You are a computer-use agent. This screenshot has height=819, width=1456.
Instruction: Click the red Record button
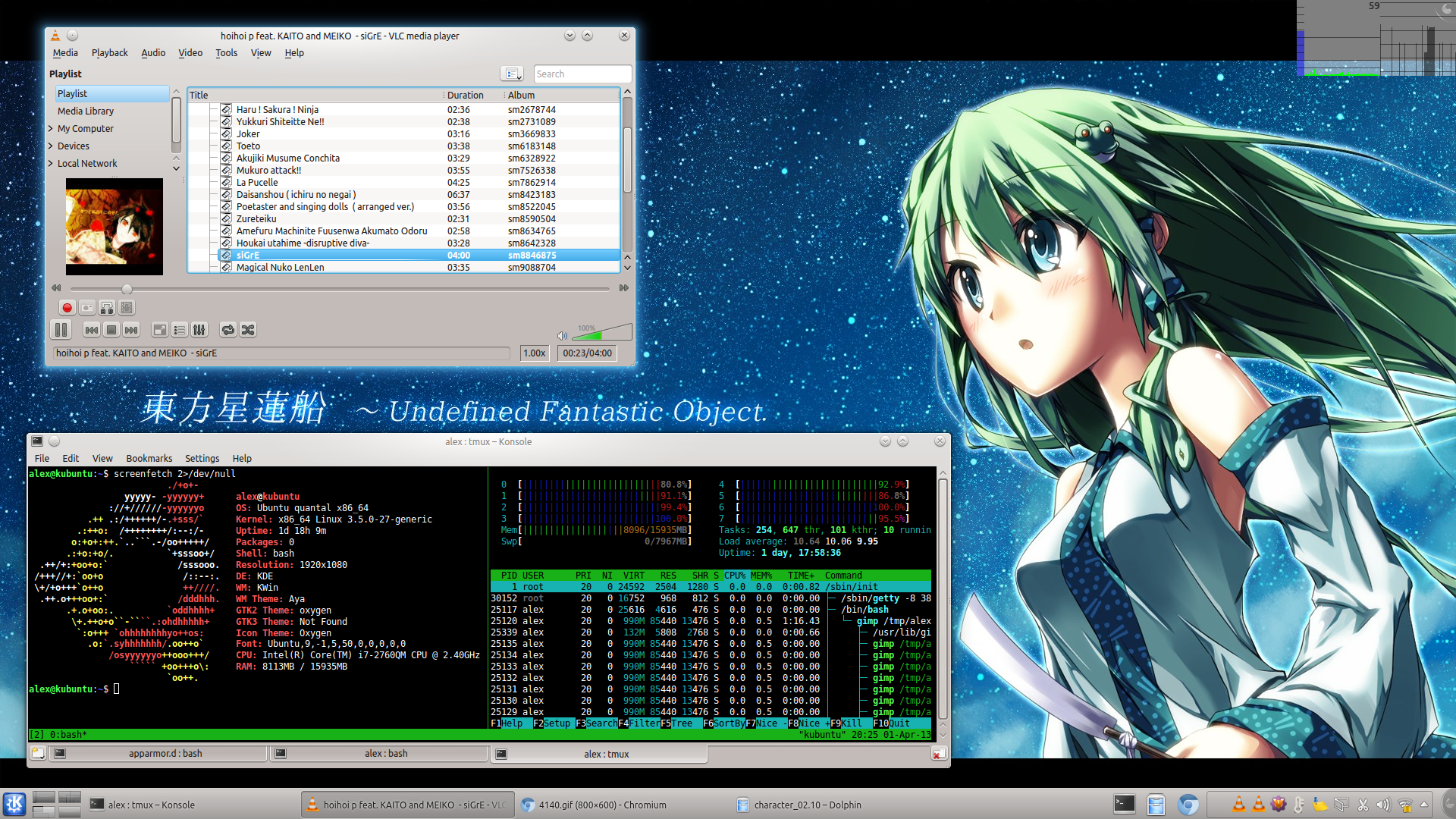tap(67, 308)
